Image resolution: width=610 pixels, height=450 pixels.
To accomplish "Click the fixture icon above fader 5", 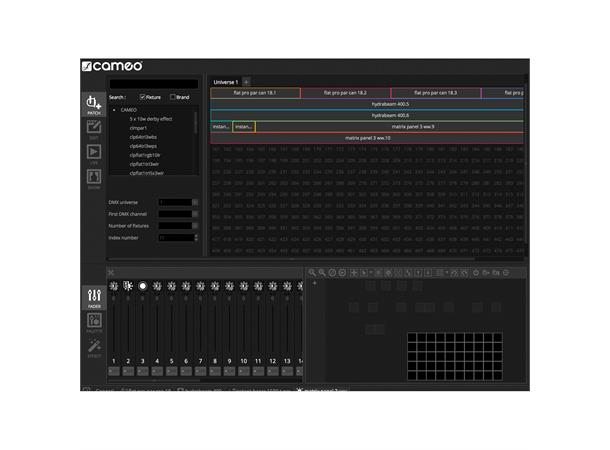I will pyautogui.click(x=171, y=286).
